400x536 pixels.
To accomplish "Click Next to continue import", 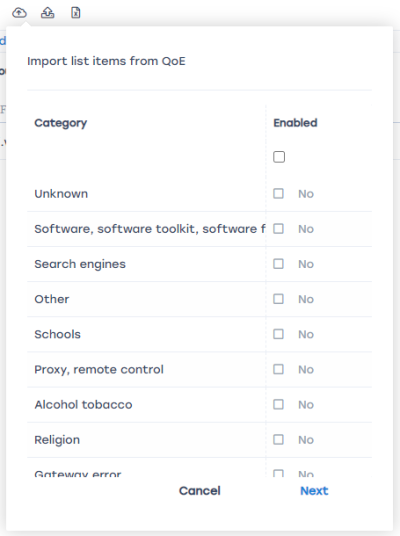I will click(314, 491).
